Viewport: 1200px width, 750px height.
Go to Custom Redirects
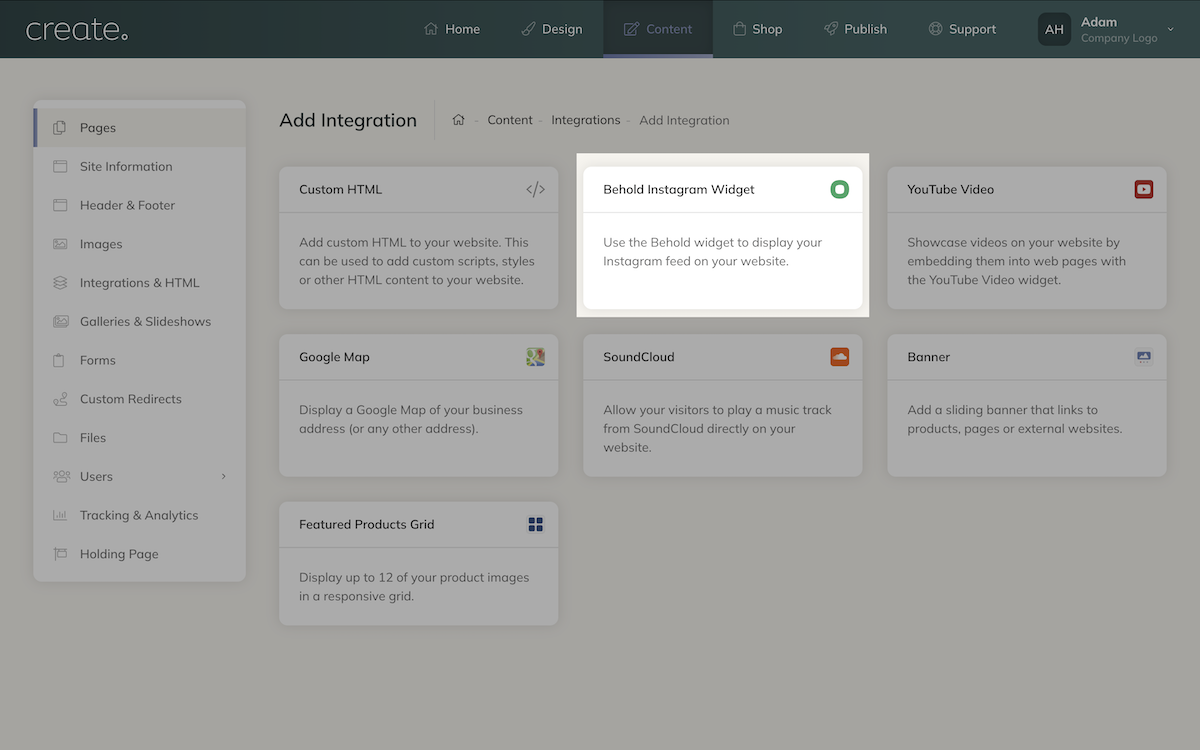140,399
